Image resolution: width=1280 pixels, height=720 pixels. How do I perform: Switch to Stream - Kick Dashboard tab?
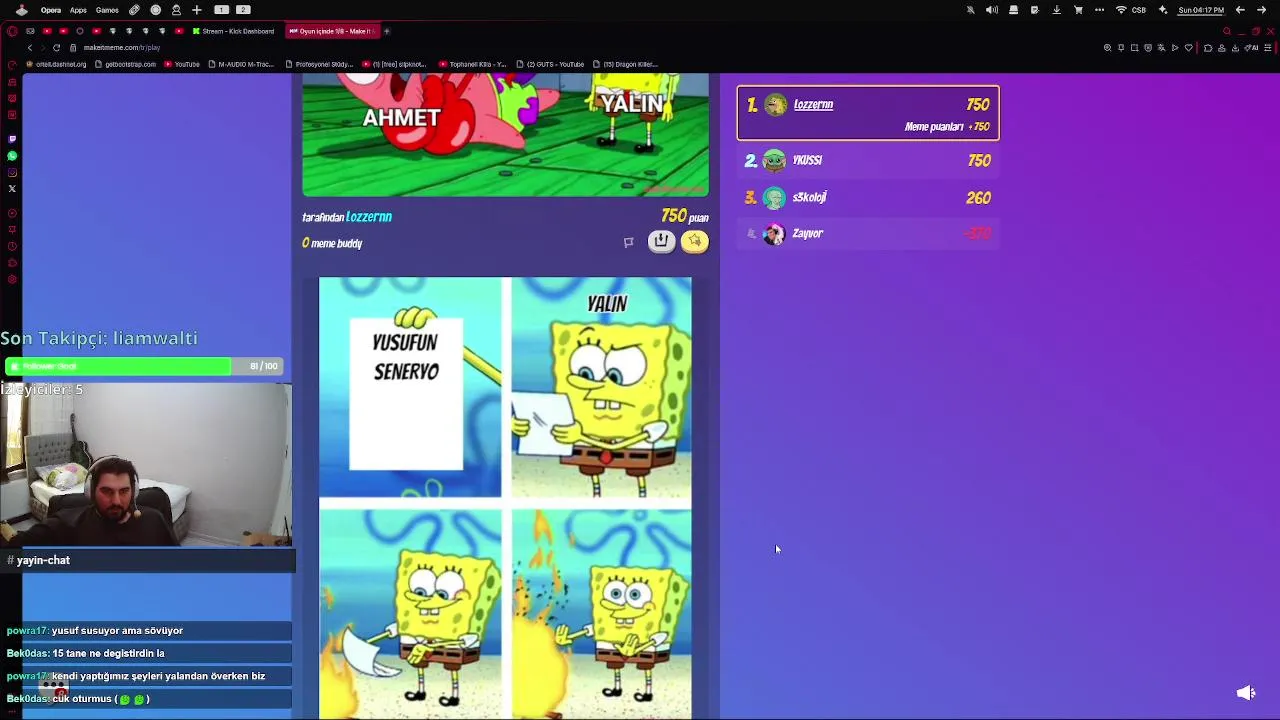coord(236,31)
